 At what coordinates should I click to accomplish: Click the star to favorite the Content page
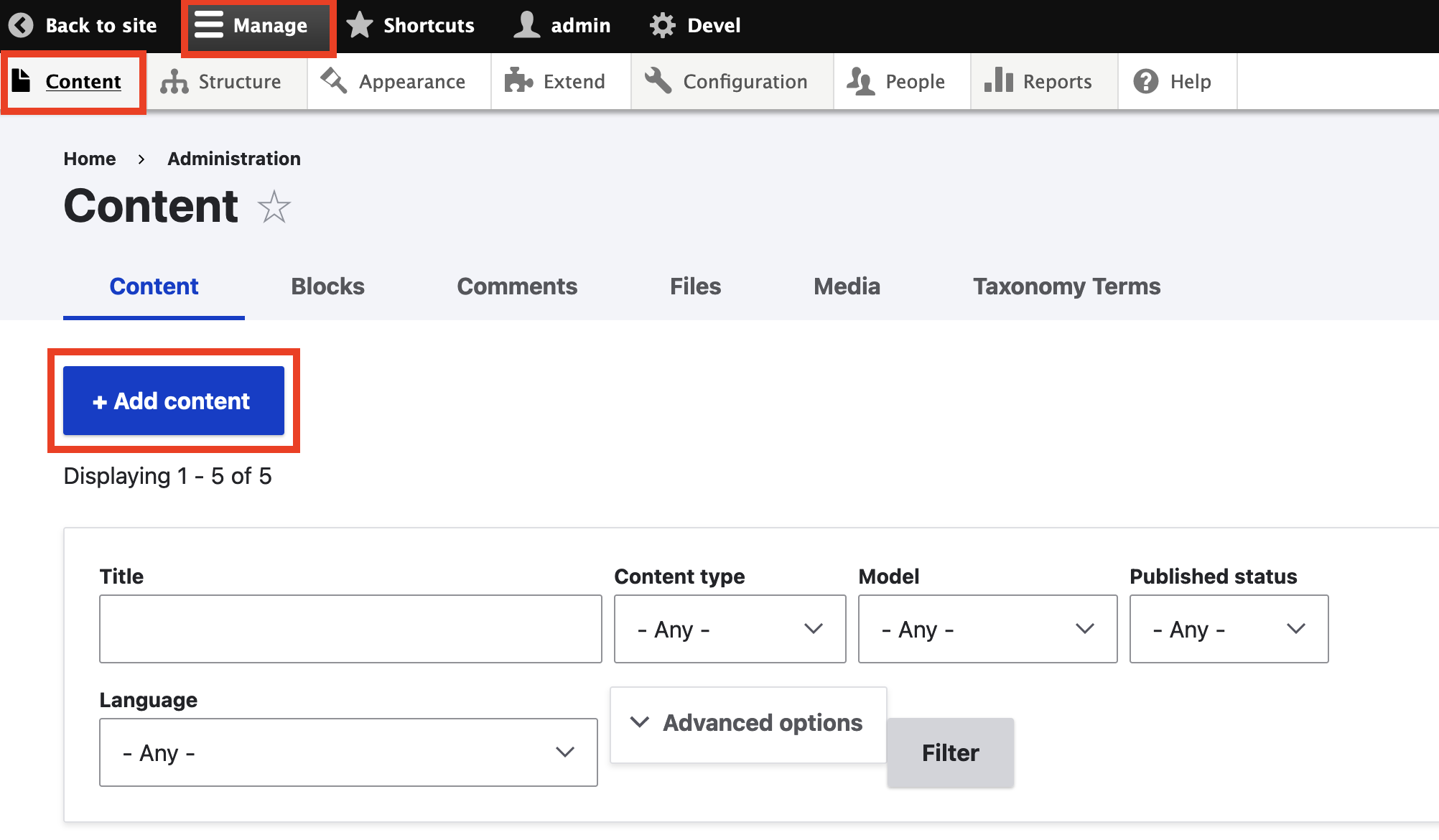(275, 207)
